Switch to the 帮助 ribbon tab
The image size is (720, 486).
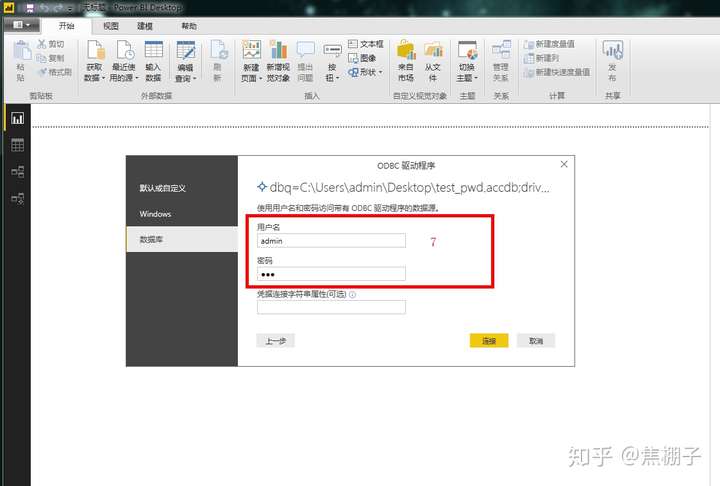point(189,26)
